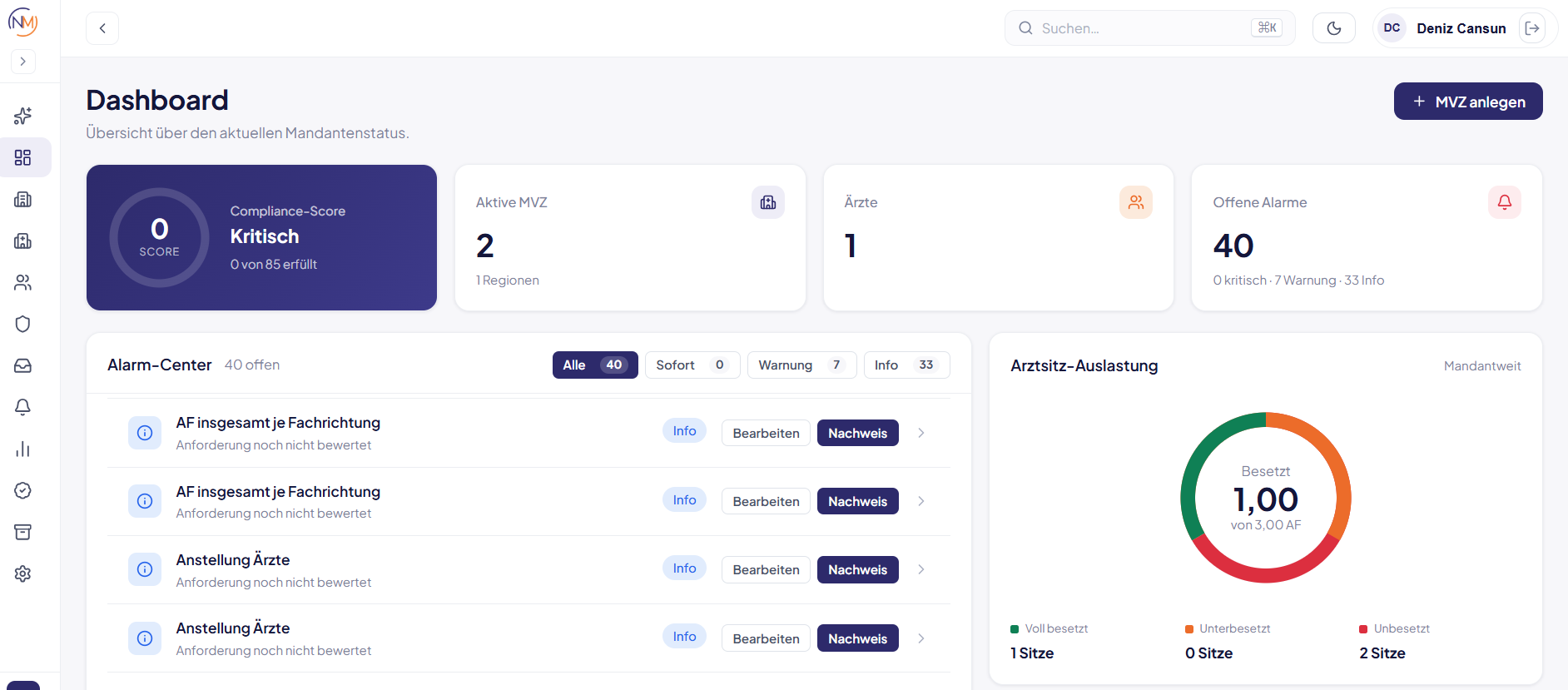Click Bearbeiten in lower AF insgesamt row
Screen dimensions: 1568x690
point(766,501)
